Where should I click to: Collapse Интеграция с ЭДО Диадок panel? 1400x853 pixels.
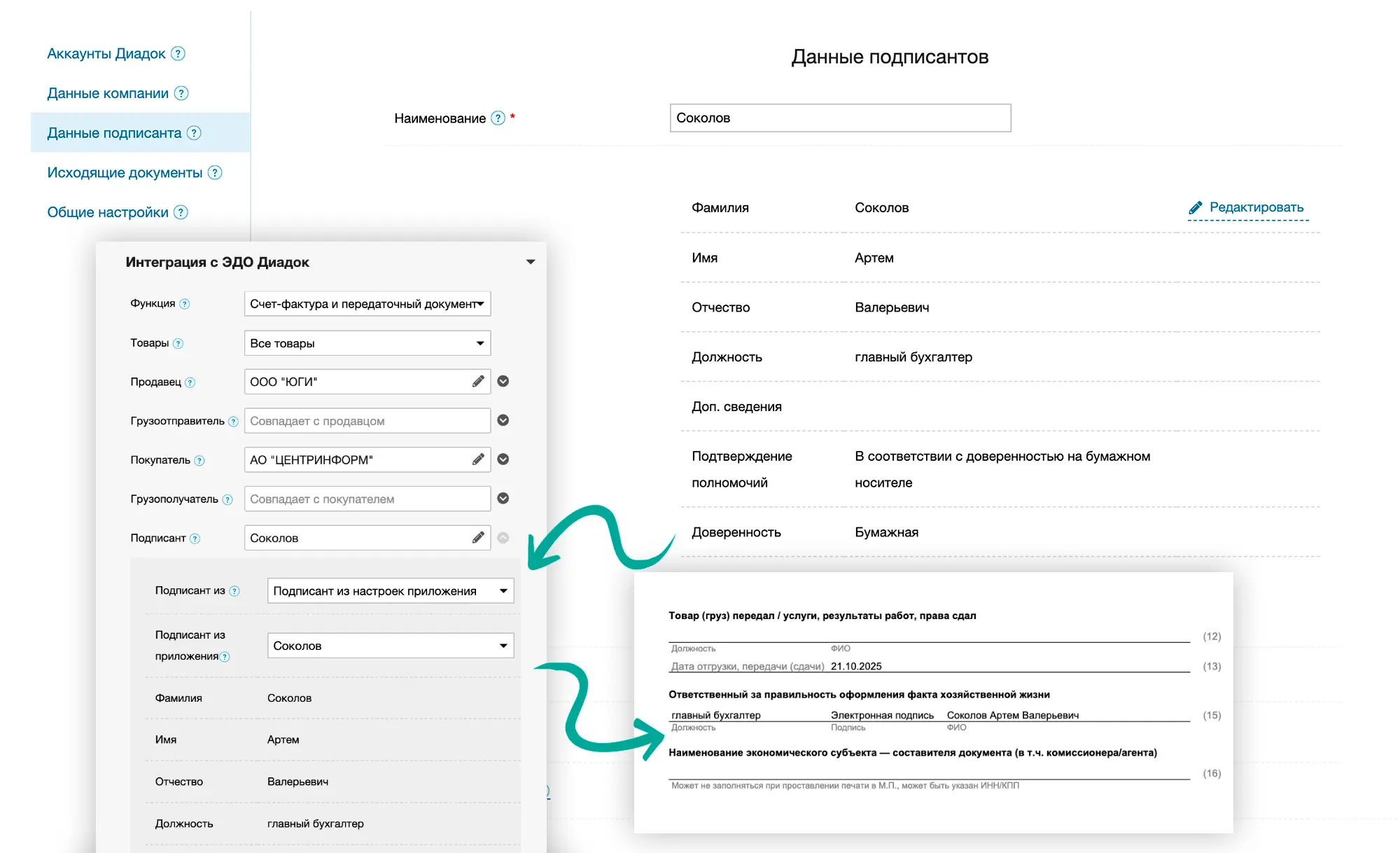[x=531, y=262]
